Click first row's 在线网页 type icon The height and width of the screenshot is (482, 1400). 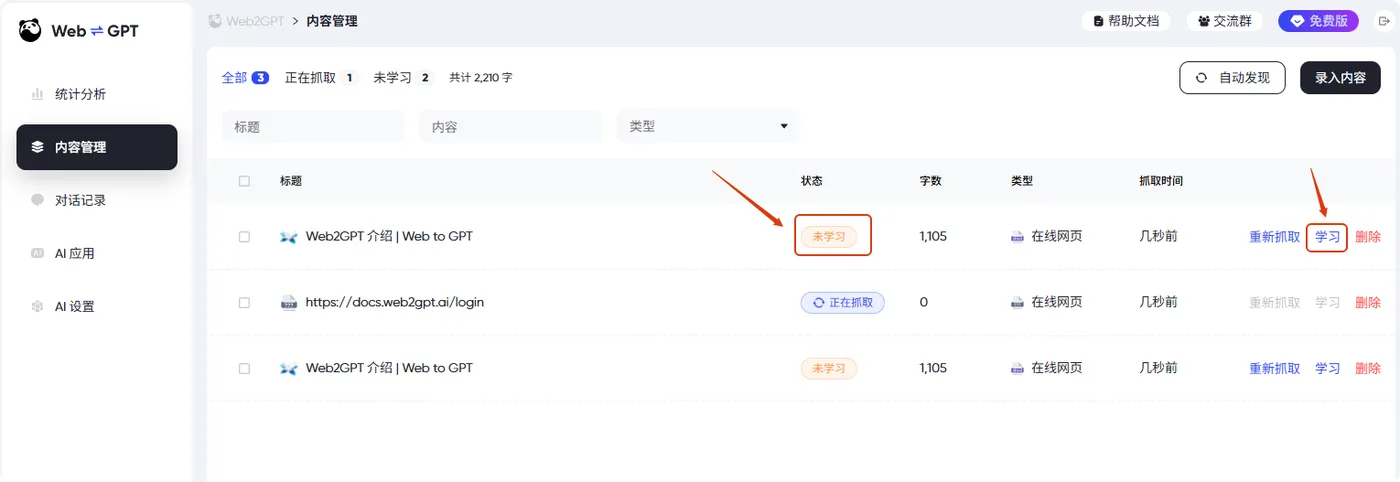click(1017, 237)
